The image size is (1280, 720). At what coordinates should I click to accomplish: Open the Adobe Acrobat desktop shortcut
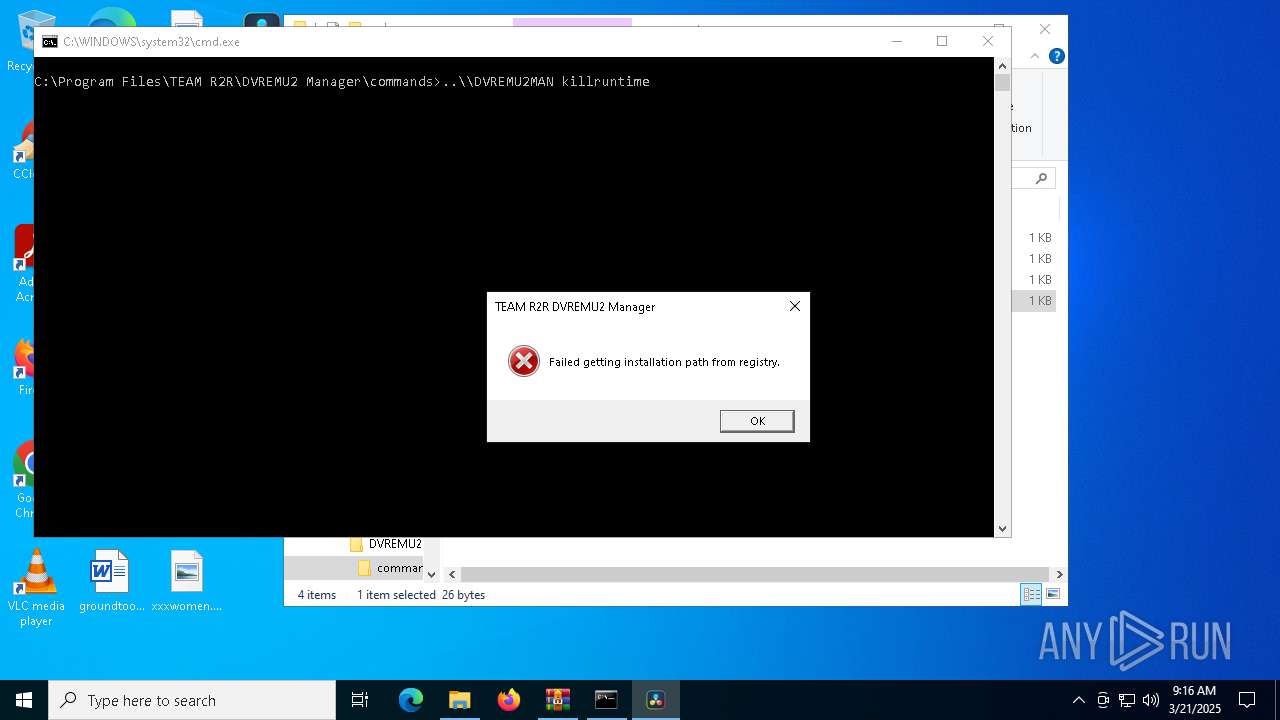tap(24, 264)
